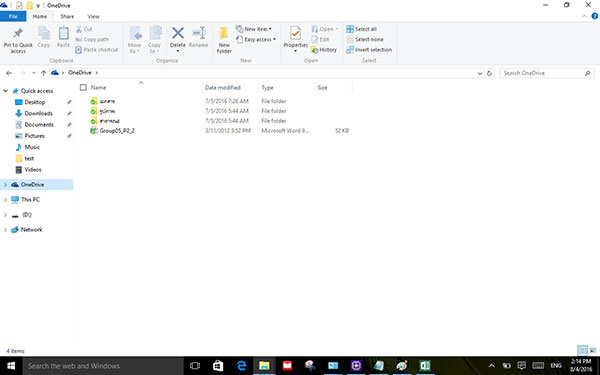This screenshot has height=375, width=600.
Task: Open Desktop in Quick access
Action: click(x=34, y=102)
